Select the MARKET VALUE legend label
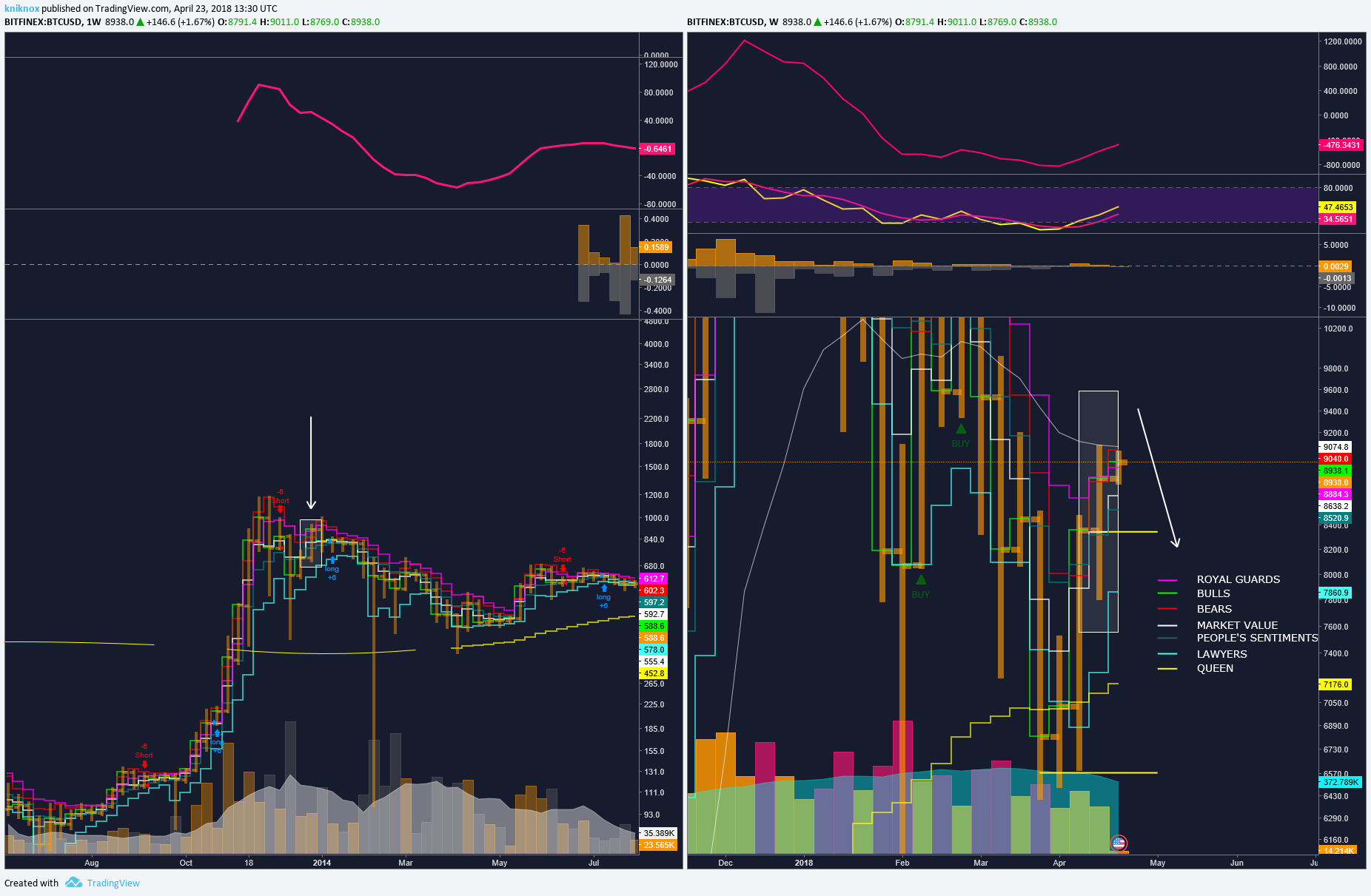This screenshot has width=1371, height=896. [1237, 625]
